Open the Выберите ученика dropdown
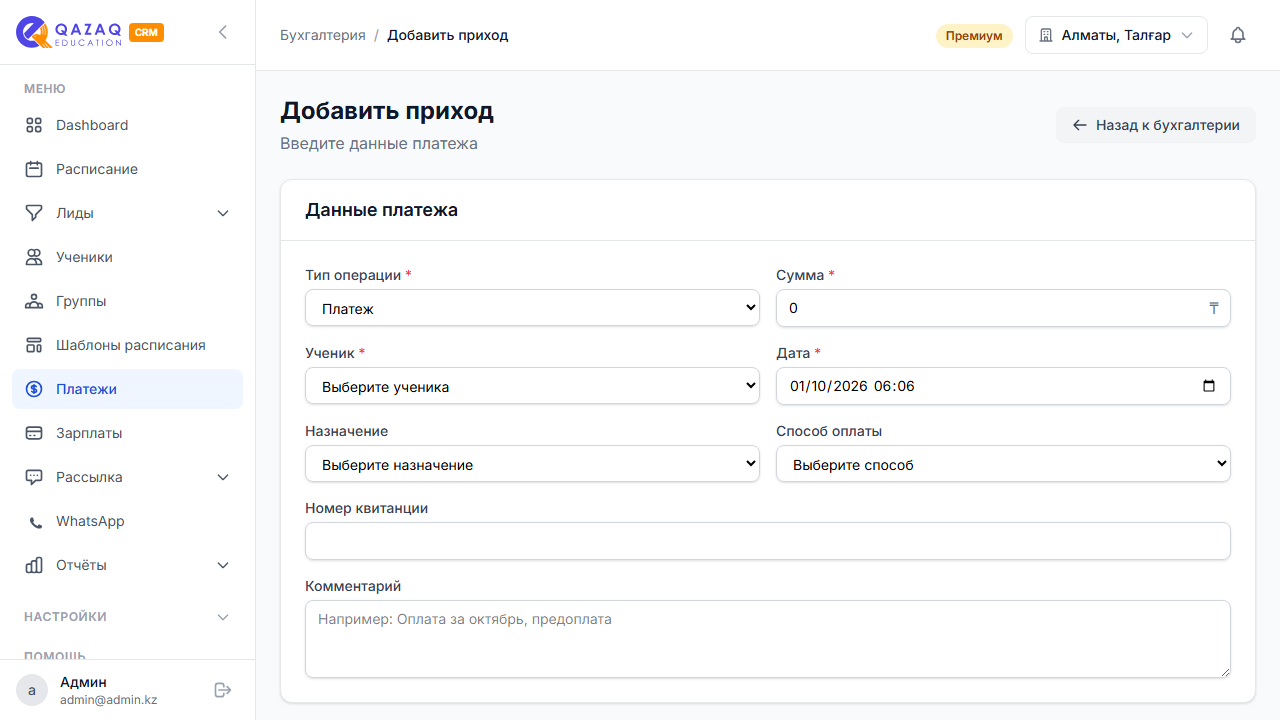 [532, 386]
